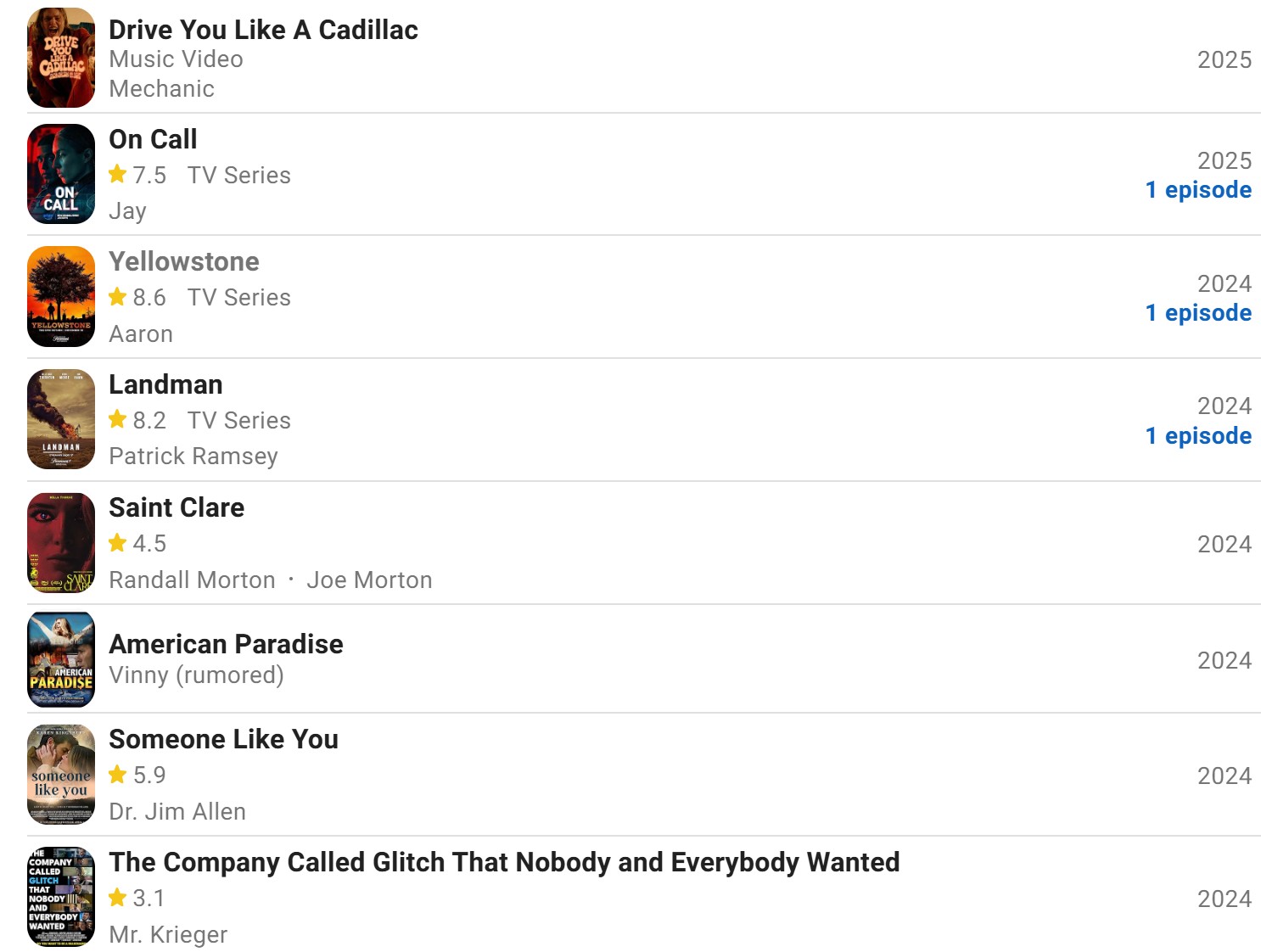Open the Someone Like You poster
This screenshot has height=952, width=1261.
click(61, 775)
